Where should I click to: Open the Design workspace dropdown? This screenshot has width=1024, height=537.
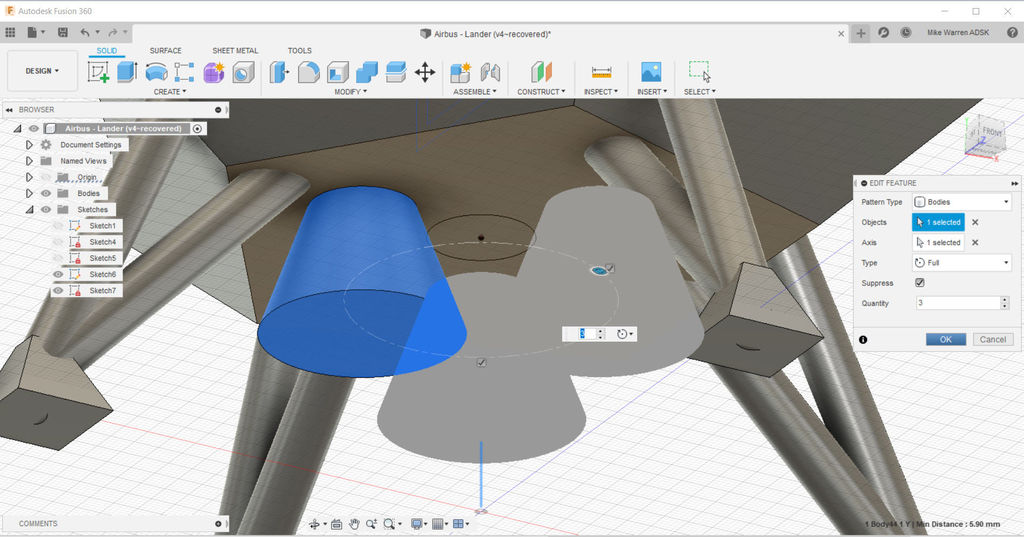tap(42, 71)
